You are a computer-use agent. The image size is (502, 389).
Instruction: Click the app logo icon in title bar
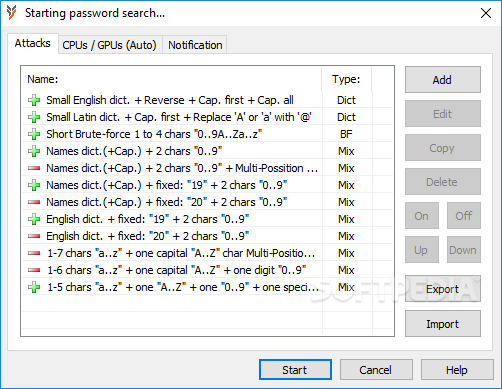coord(11,13)
